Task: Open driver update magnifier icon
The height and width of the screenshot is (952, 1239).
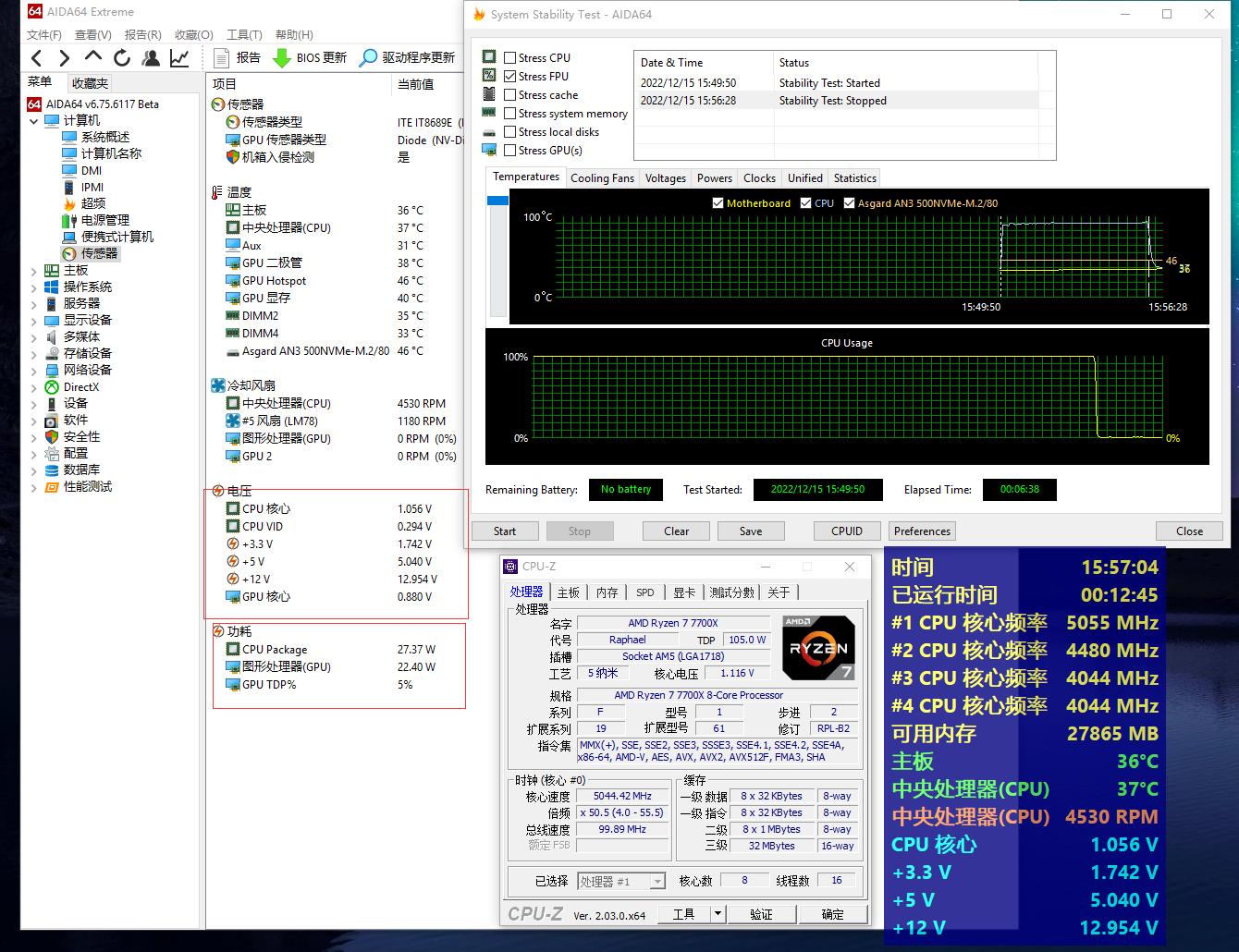Action: (368, 58)
